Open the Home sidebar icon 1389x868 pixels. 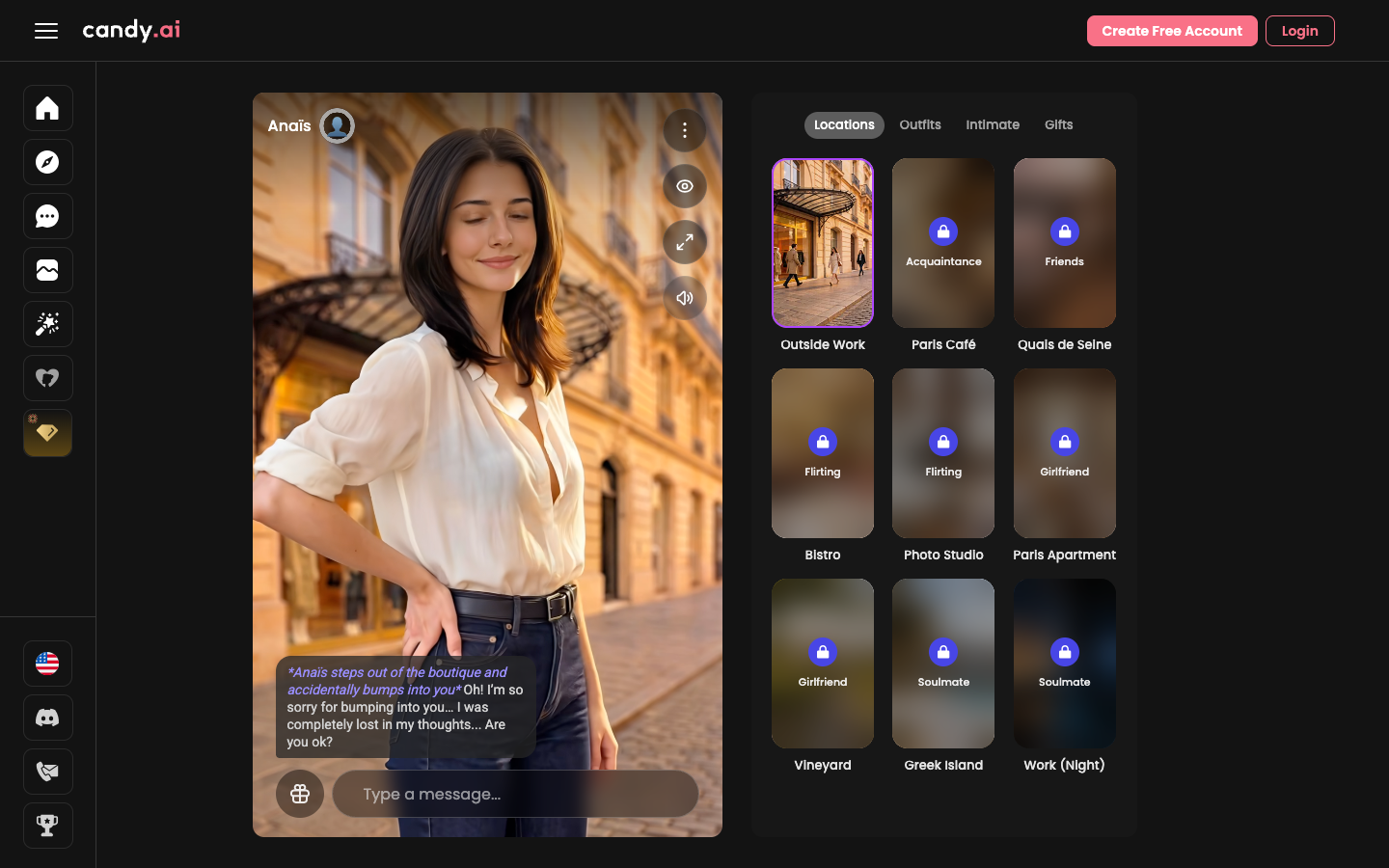tap(47, 108)
